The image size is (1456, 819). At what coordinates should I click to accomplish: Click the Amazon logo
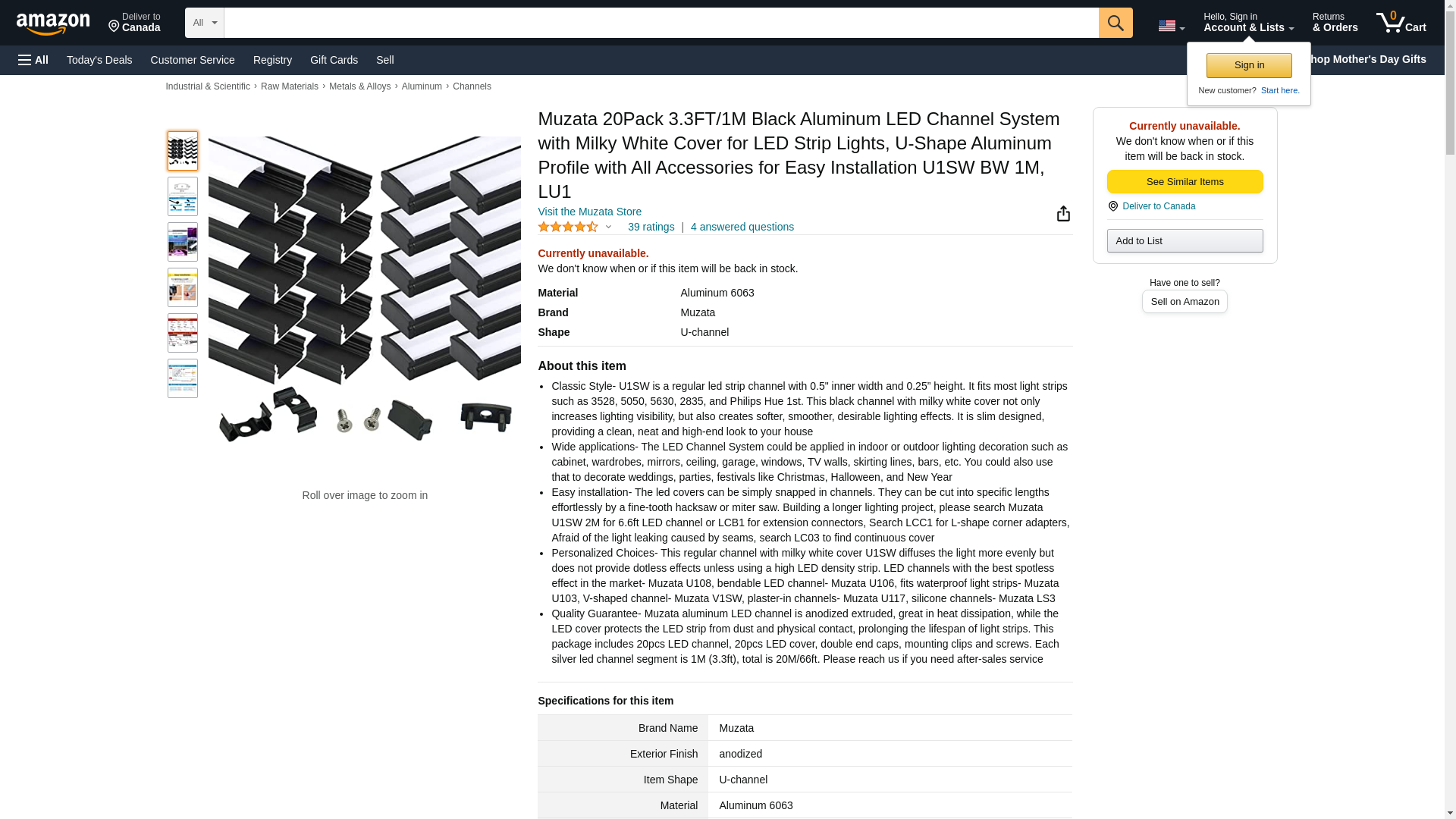coord(53,24)
